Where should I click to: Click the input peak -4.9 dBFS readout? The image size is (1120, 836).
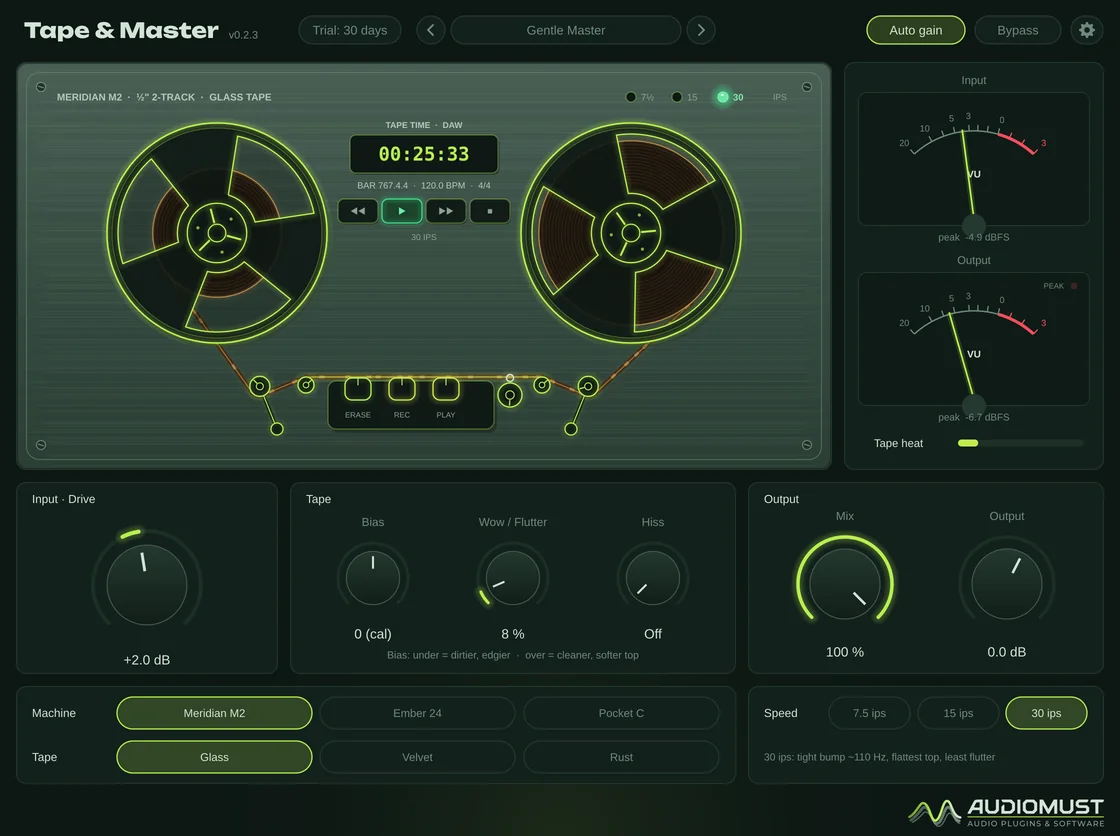(x=974, y=237)
